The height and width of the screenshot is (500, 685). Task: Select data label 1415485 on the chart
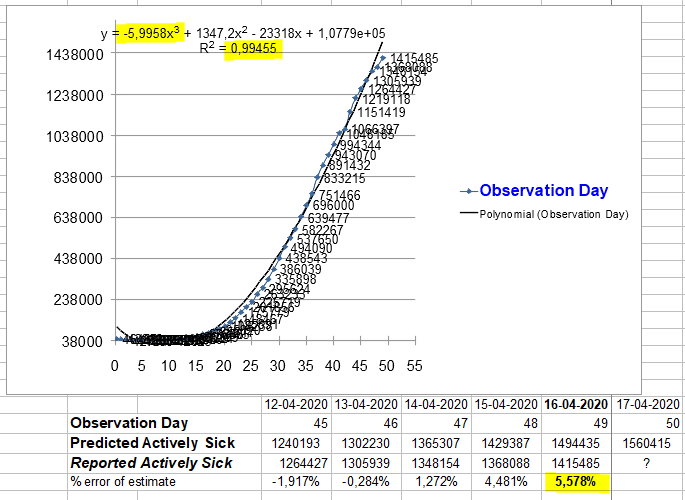[x=414, y=58]
